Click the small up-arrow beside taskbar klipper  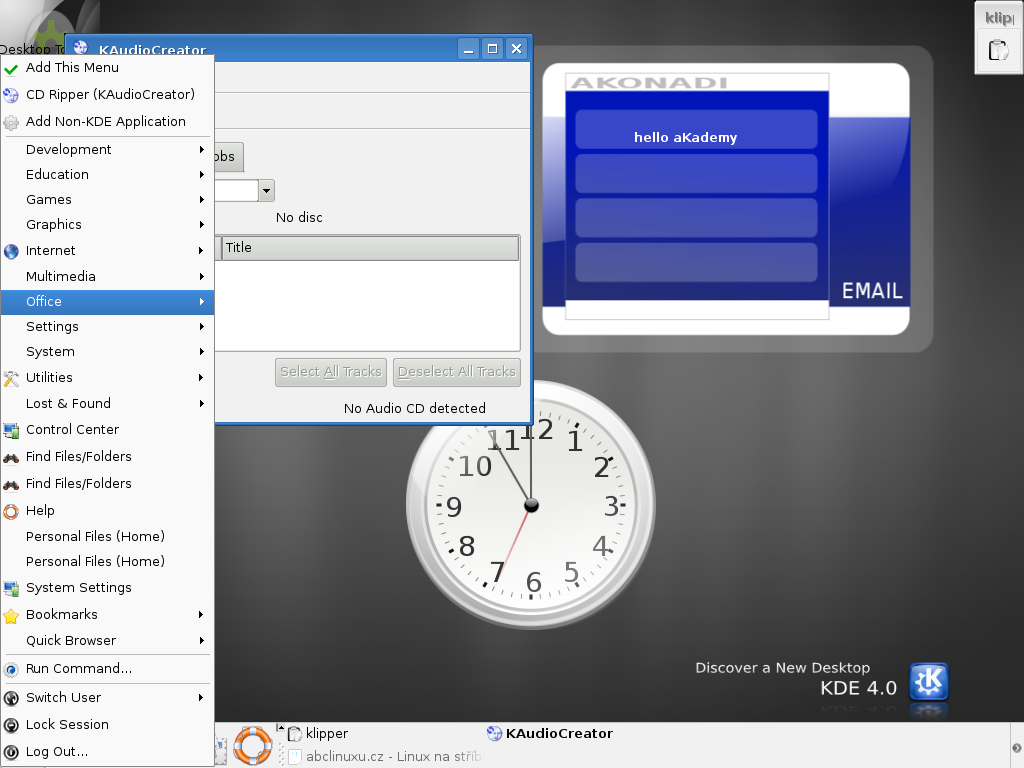point(280,727)
